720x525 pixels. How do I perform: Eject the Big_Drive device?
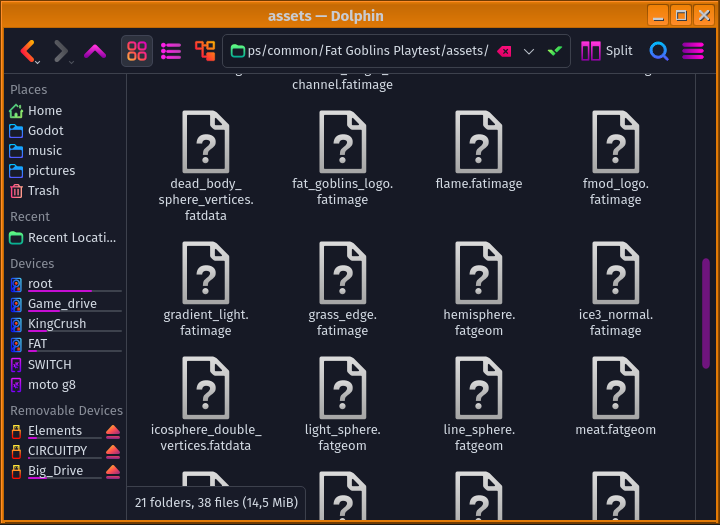click(x=113, y=471)
